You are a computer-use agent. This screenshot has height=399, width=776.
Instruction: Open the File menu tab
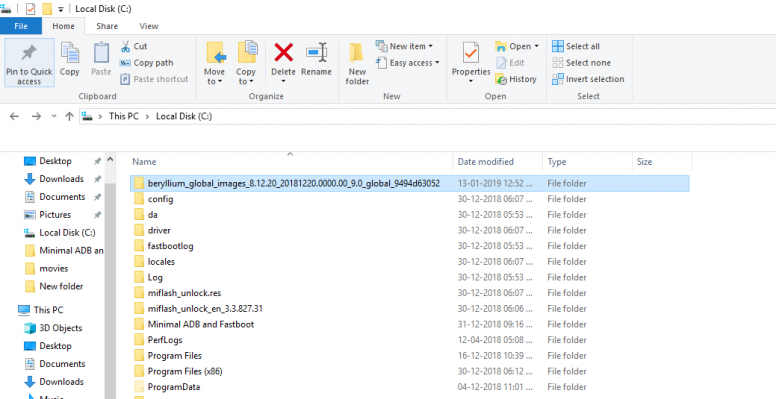point(21,26)
